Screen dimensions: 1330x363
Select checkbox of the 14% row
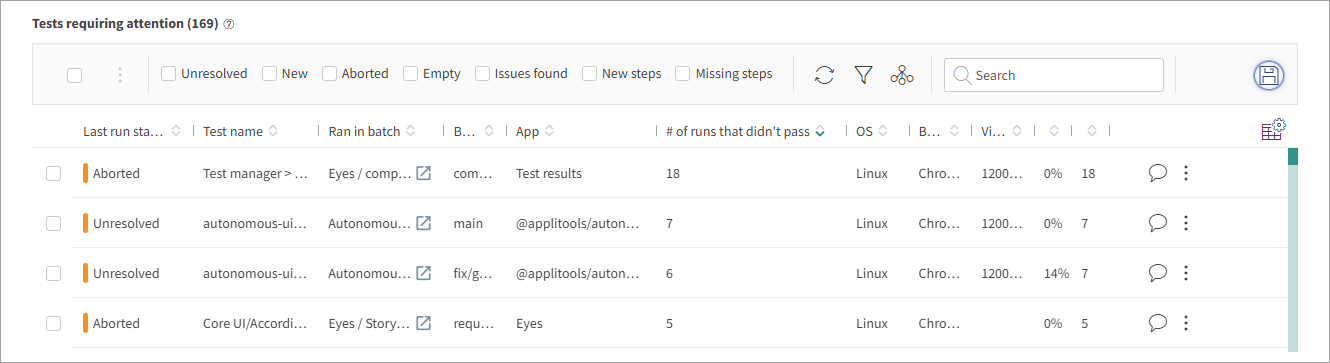pos(54,273)
